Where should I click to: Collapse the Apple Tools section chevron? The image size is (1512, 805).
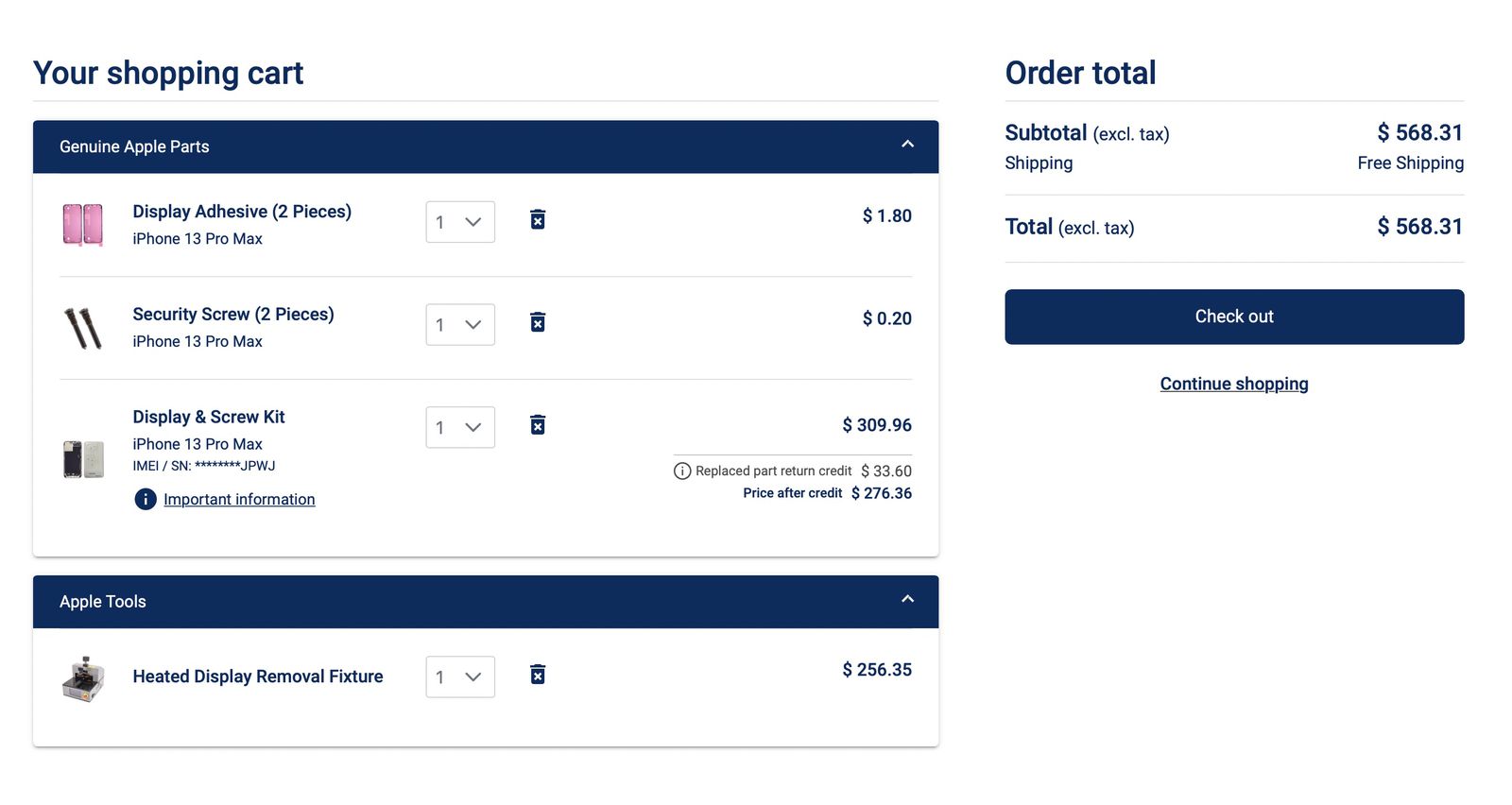click(907, 599)
